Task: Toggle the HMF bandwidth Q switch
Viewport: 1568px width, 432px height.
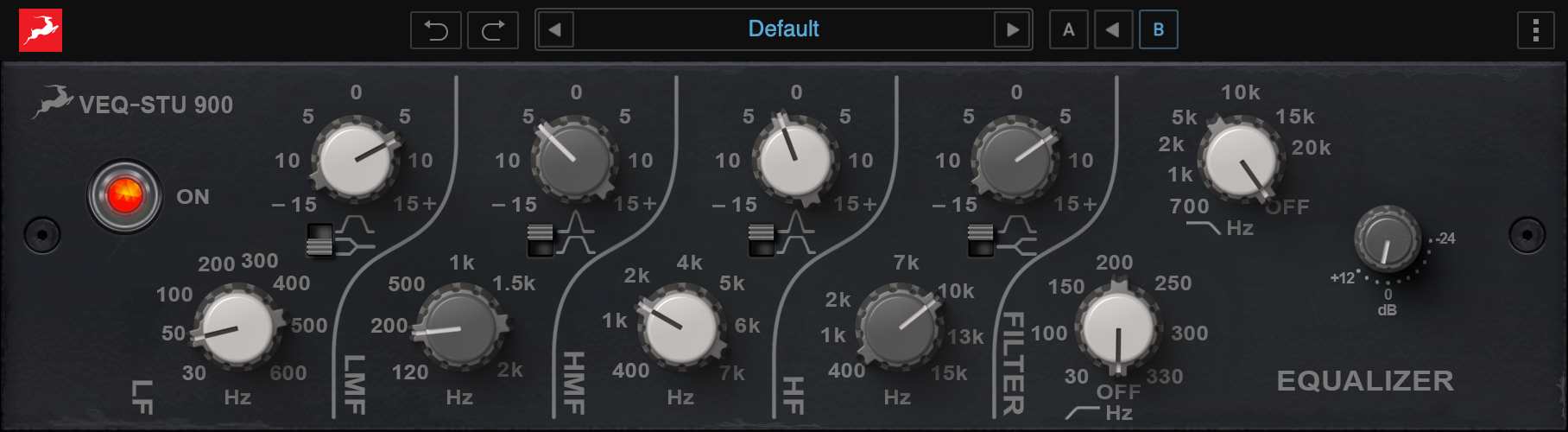Action: point(761,239)
